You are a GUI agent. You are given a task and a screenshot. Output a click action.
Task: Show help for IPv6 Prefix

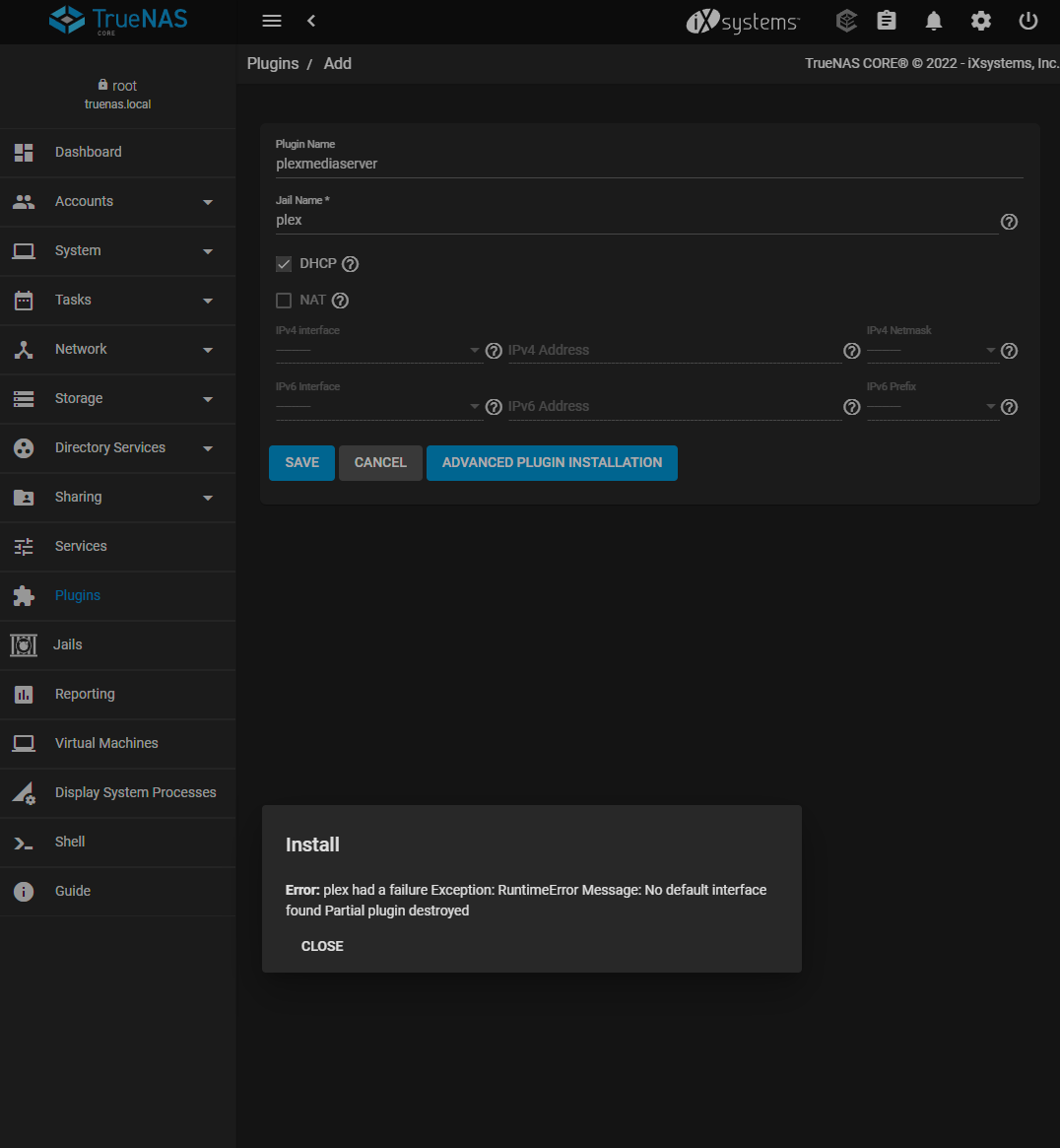pos(1009,407)
